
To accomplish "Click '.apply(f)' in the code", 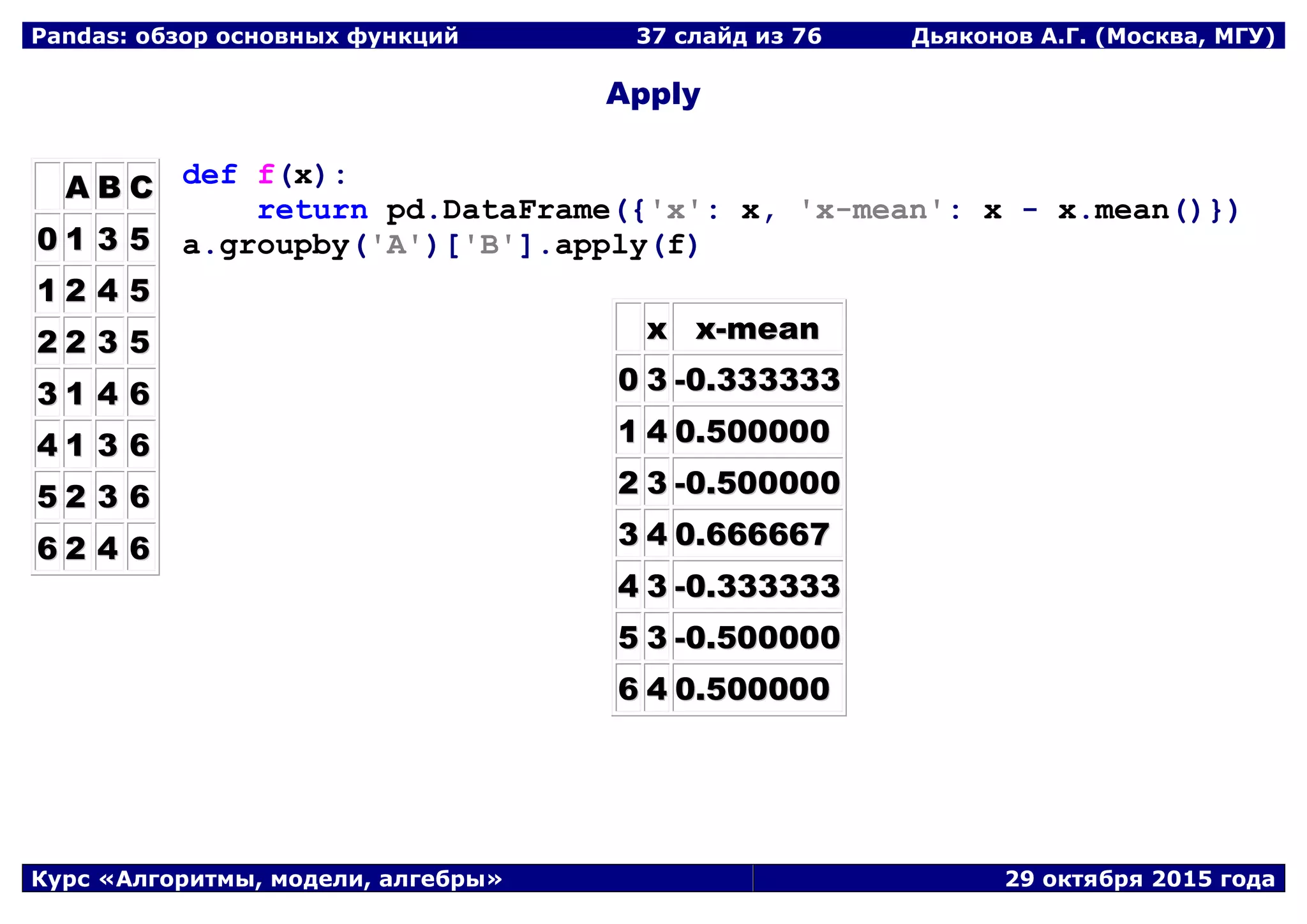I will click(x=620, y=246).
